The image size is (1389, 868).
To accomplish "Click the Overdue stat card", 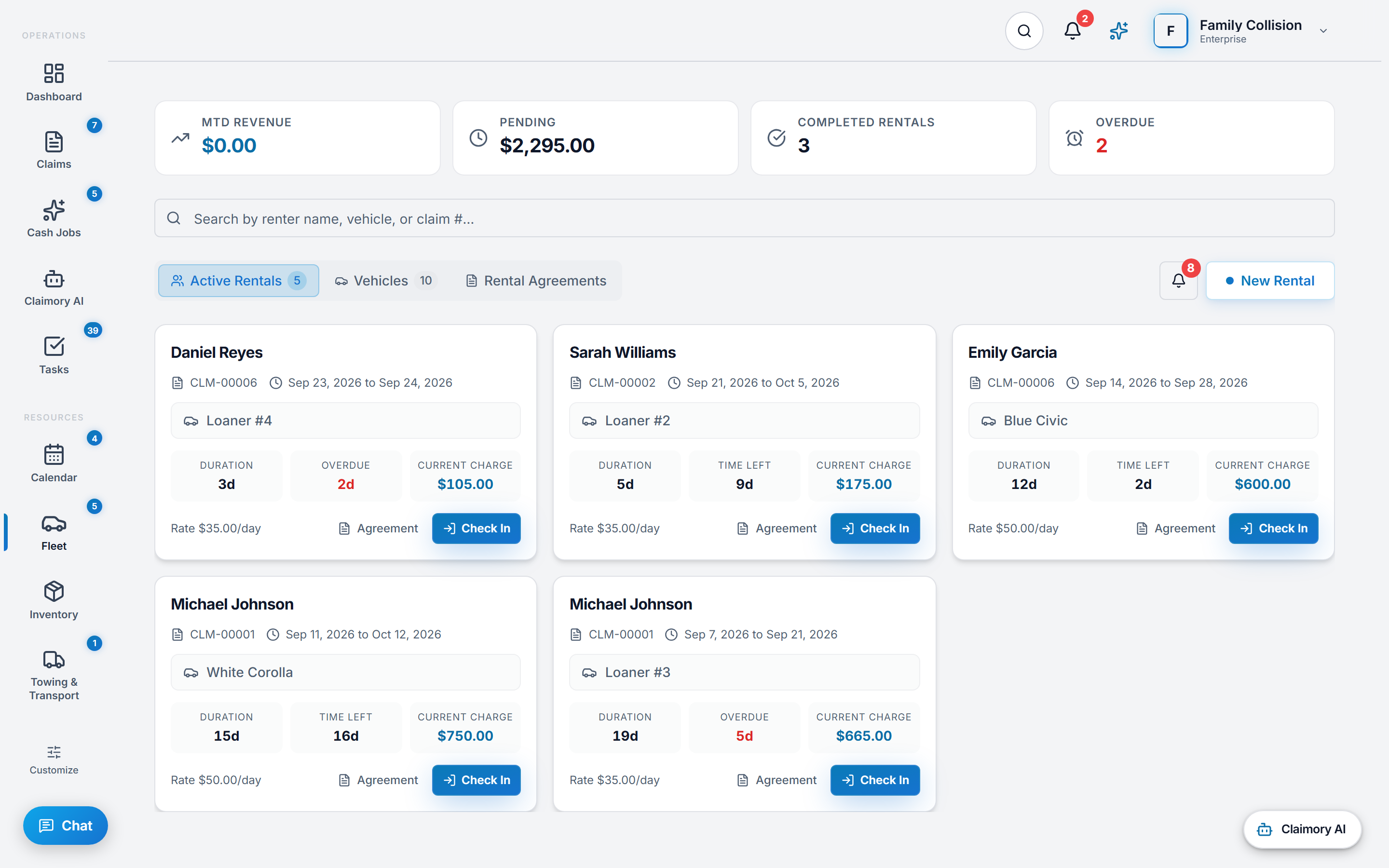I will click(x=1192, y=138).
